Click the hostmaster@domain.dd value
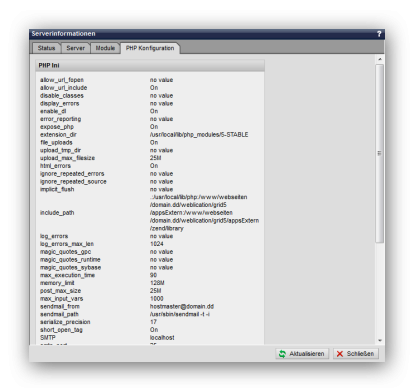 pos(182,307)
